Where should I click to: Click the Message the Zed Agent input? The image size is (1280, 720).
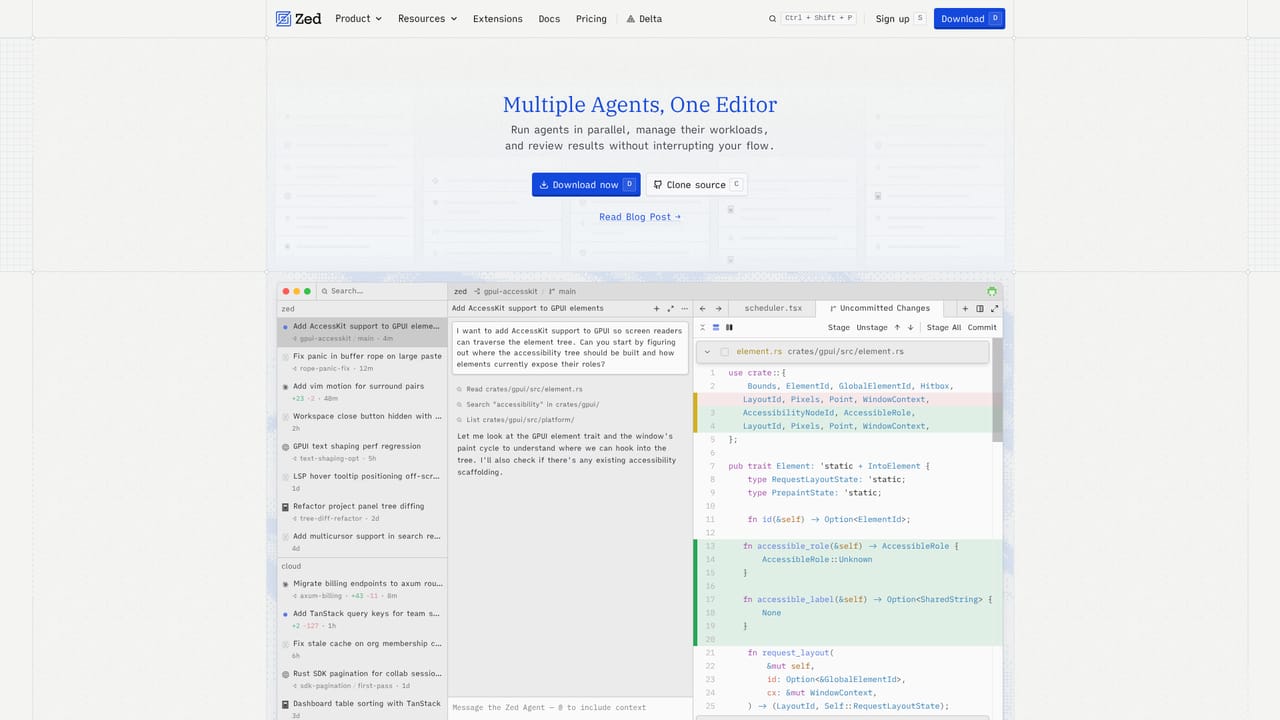coord(570,707)
